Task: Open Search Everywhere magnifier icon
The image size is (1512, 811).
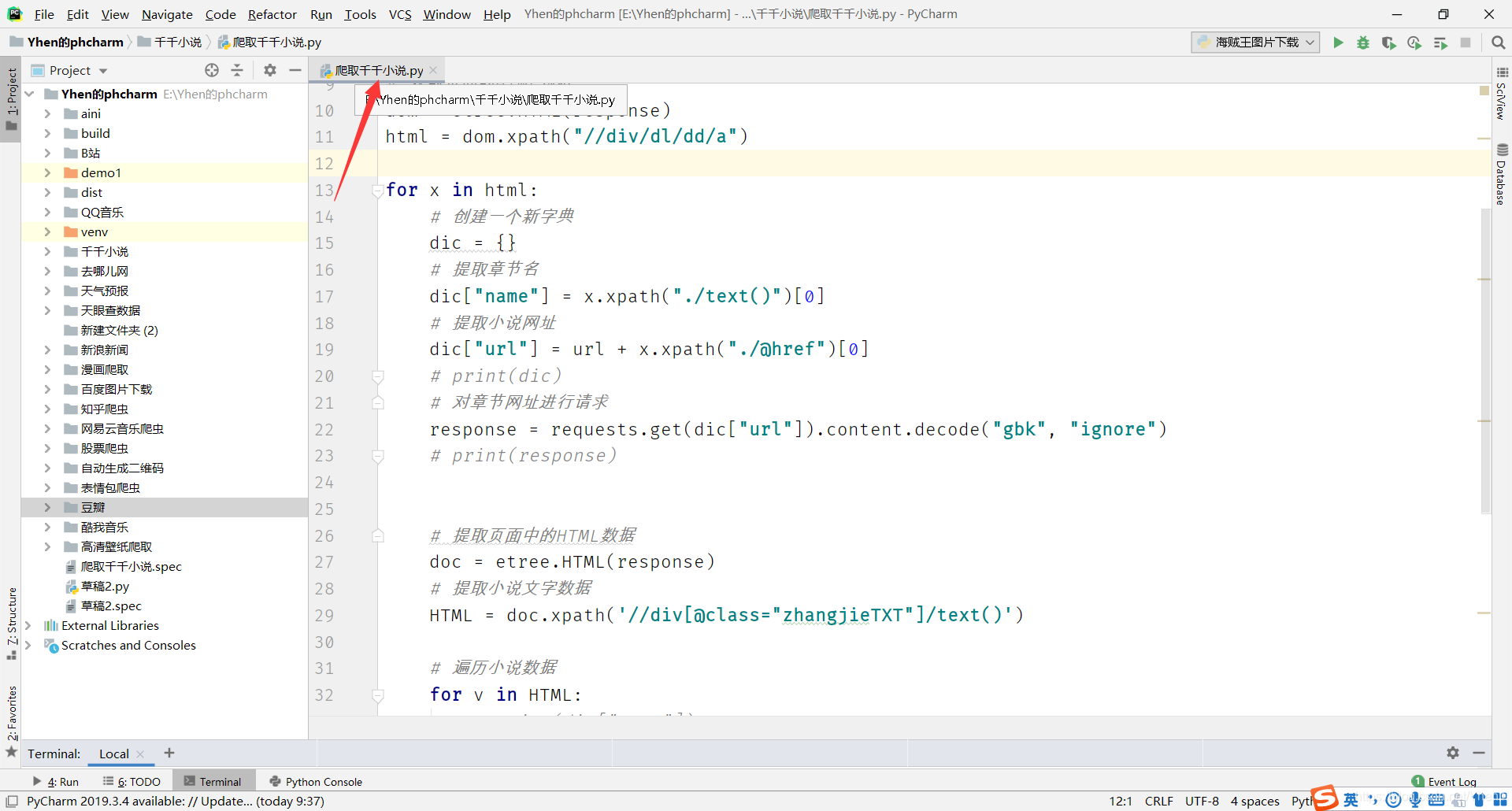Action: tap(1499, 43)
